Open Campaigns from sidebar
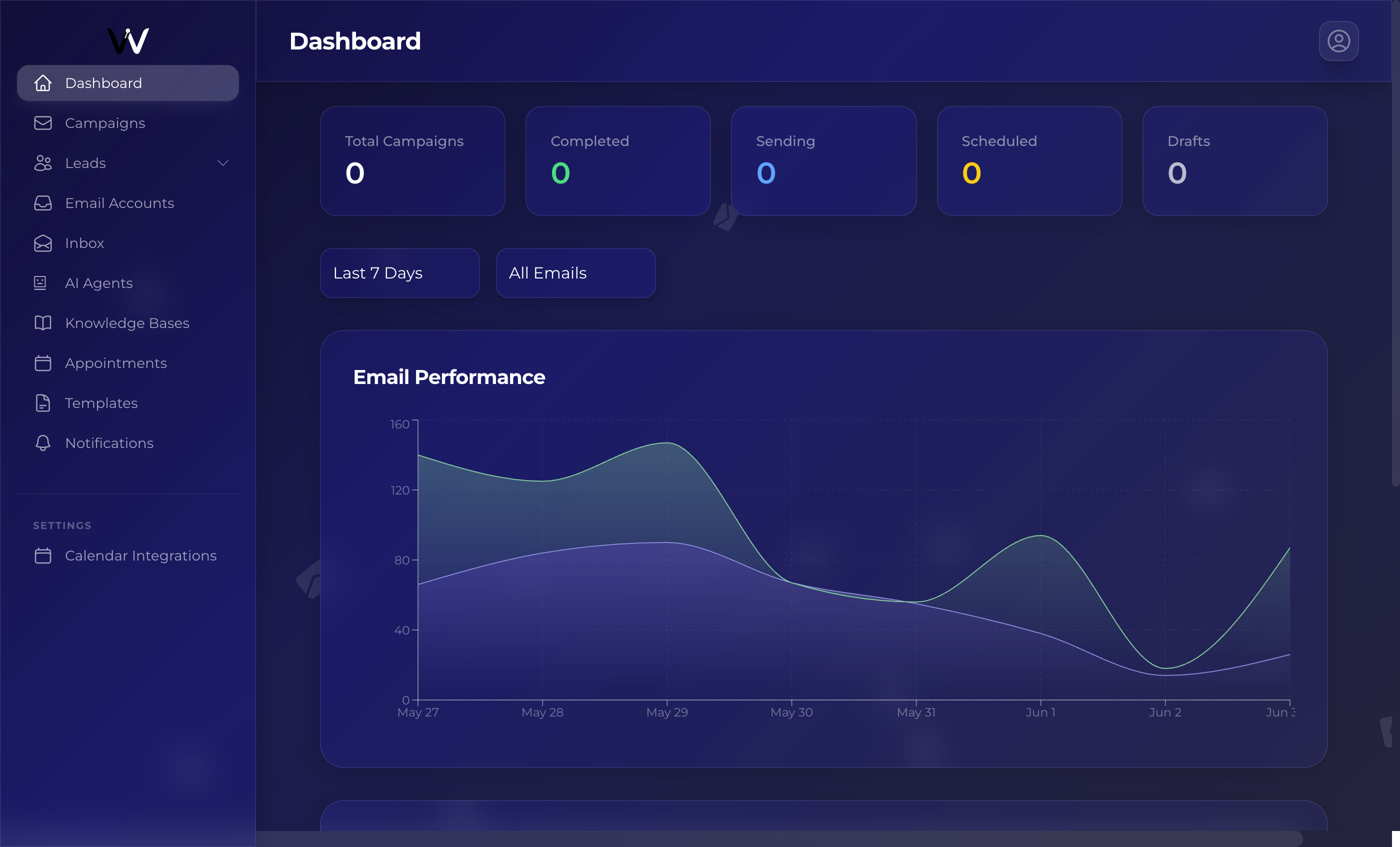 [x=128, y=122]
